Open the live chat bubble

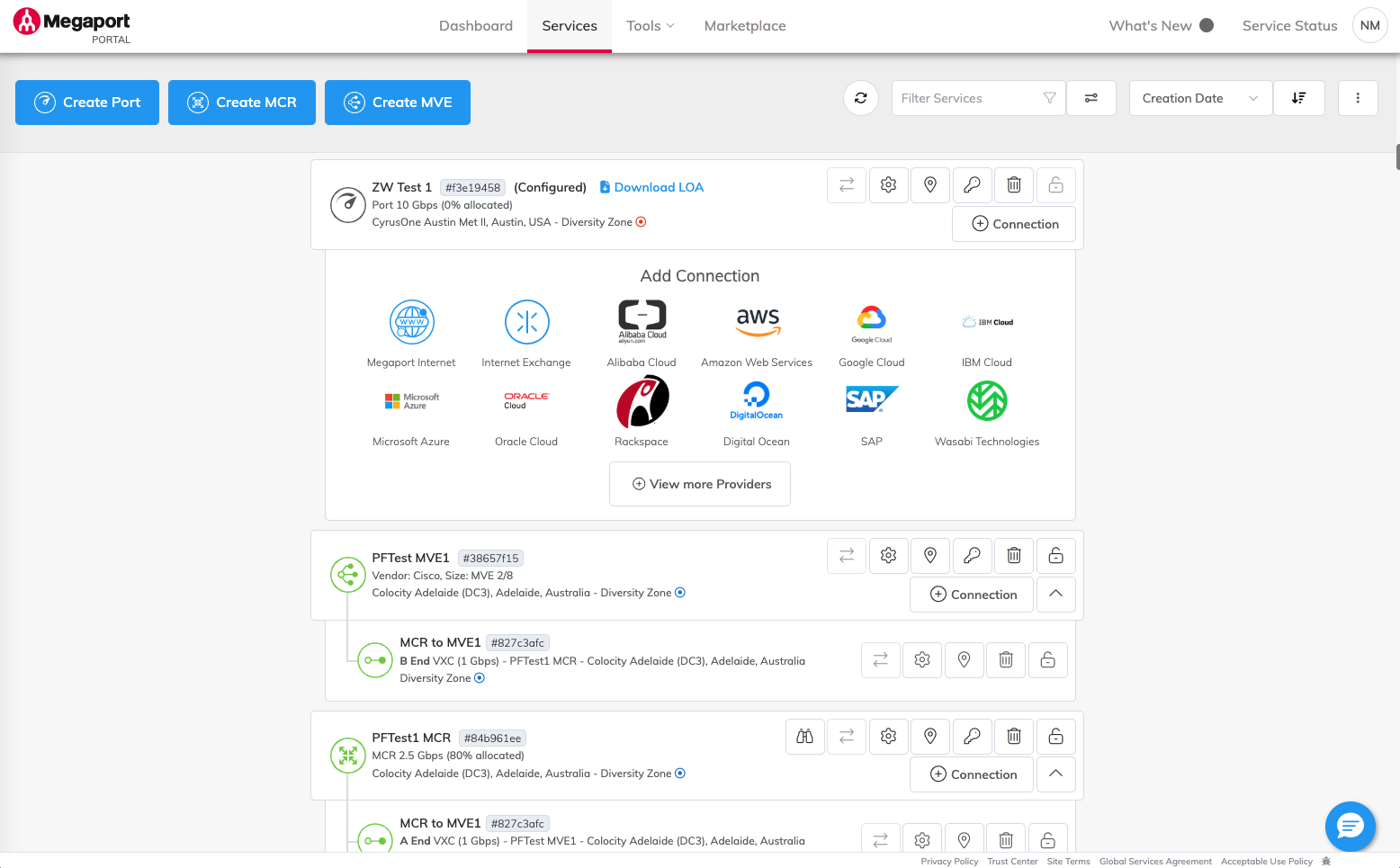pyautogui.click(x=1351, y=826)
